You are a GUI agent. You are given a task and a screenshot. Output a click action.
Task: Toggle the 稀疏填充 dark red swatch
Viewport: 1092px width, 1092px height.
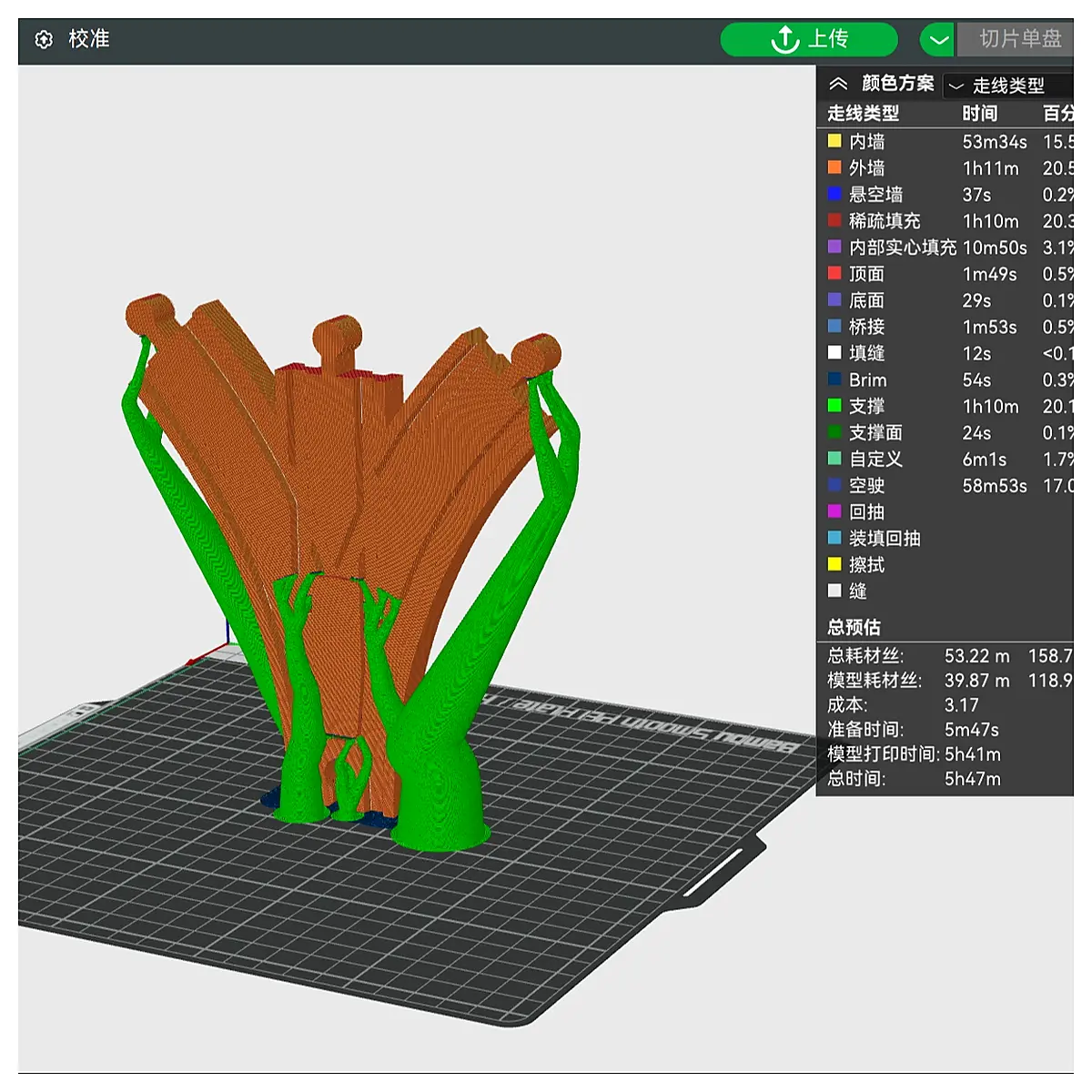pos(834,220)
